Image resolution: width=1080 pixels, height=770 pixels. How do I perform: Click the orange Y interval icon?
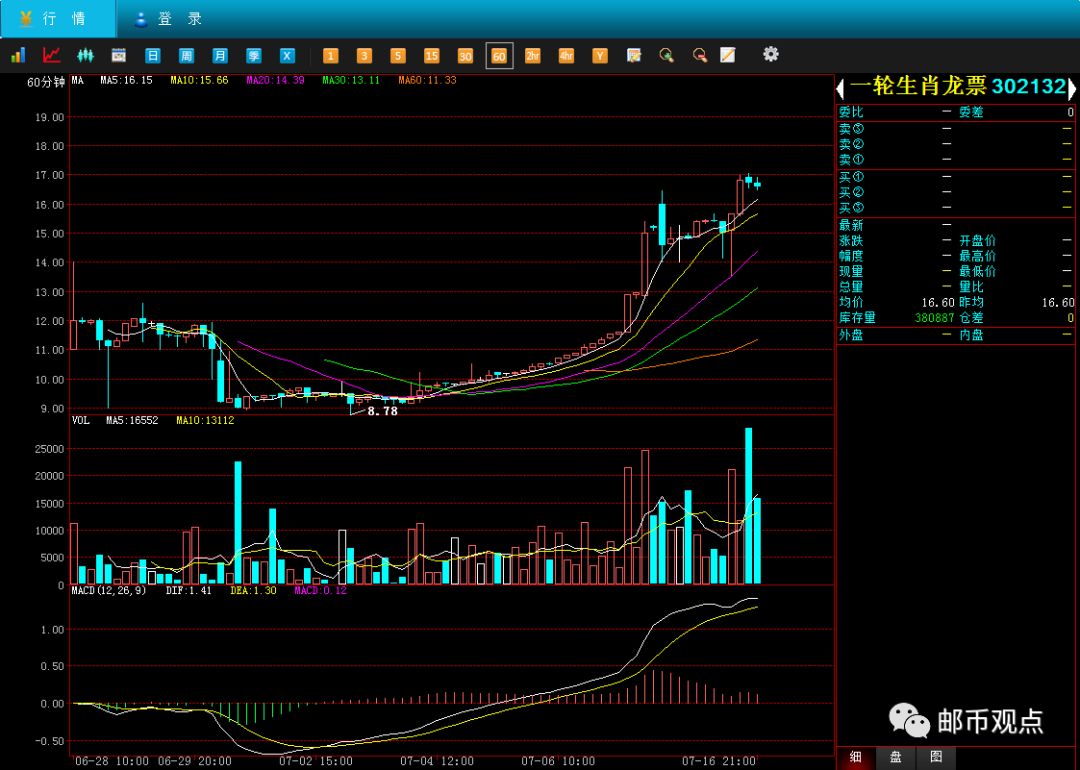tap(600, 56)
